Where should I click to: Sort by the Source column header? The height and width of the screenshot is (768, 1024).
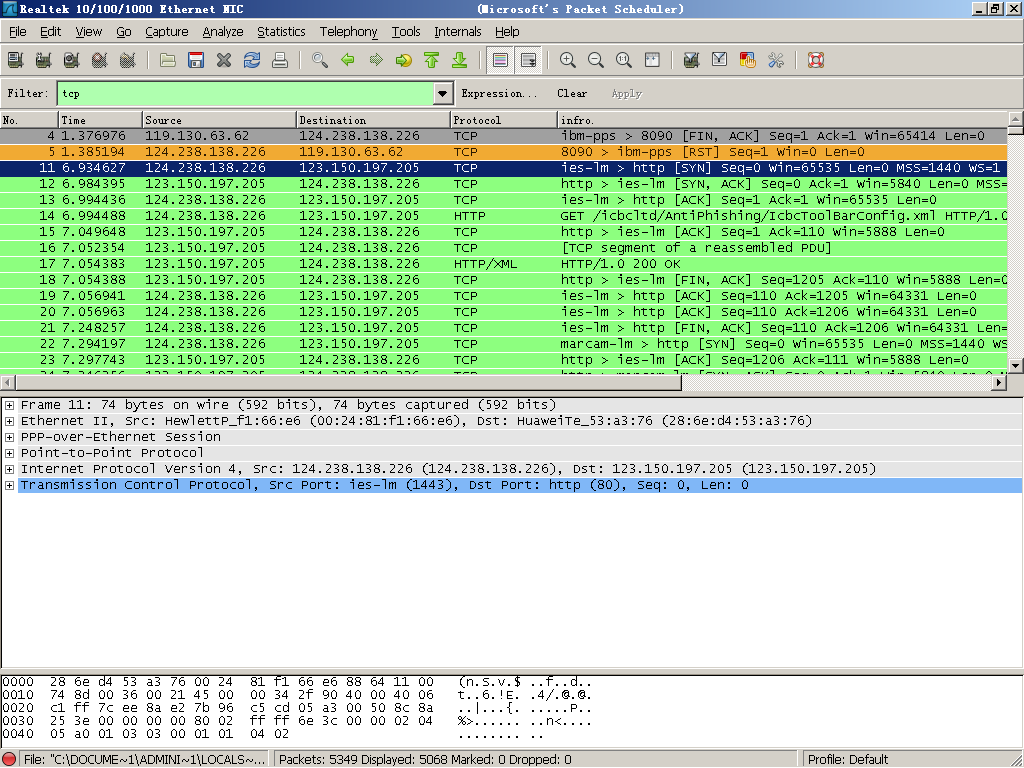click(x=219, y=120)
